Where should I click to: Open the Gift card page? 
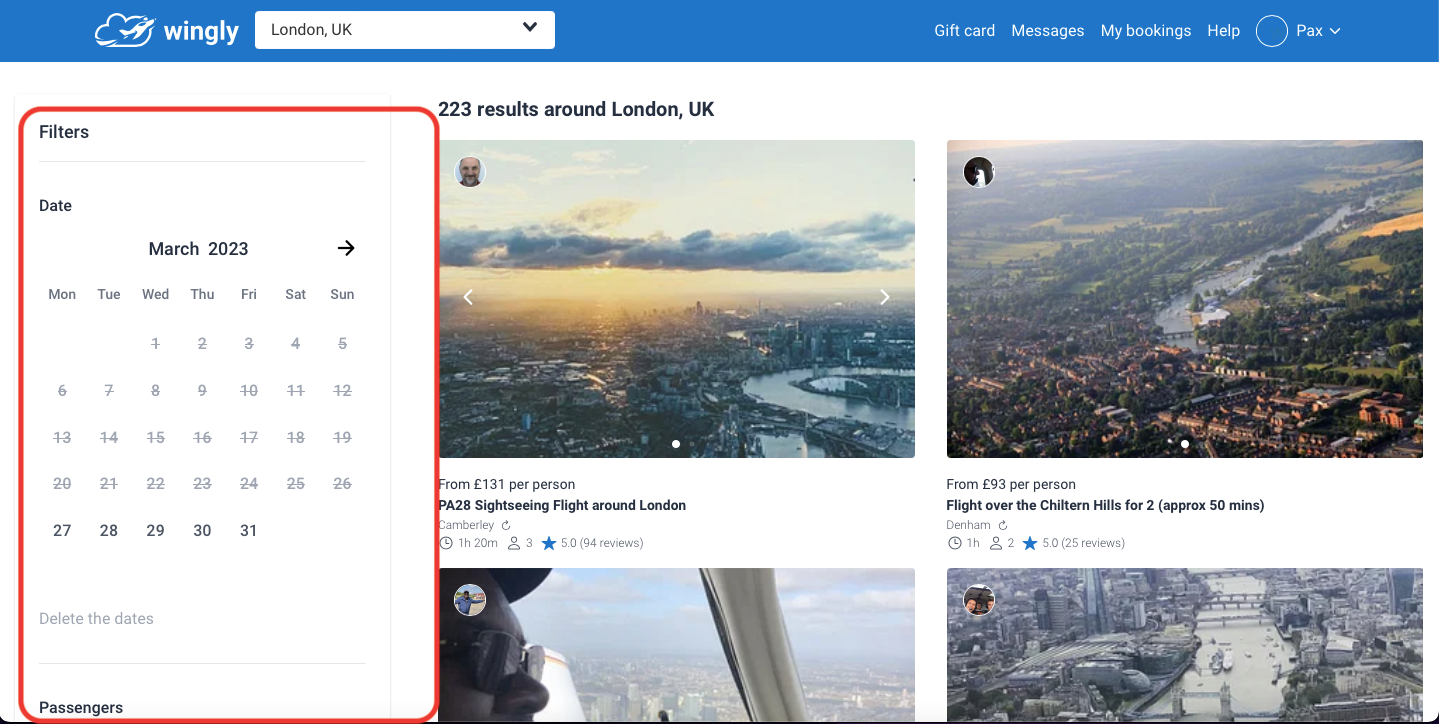pyautogui.click(x=964, y=31)
